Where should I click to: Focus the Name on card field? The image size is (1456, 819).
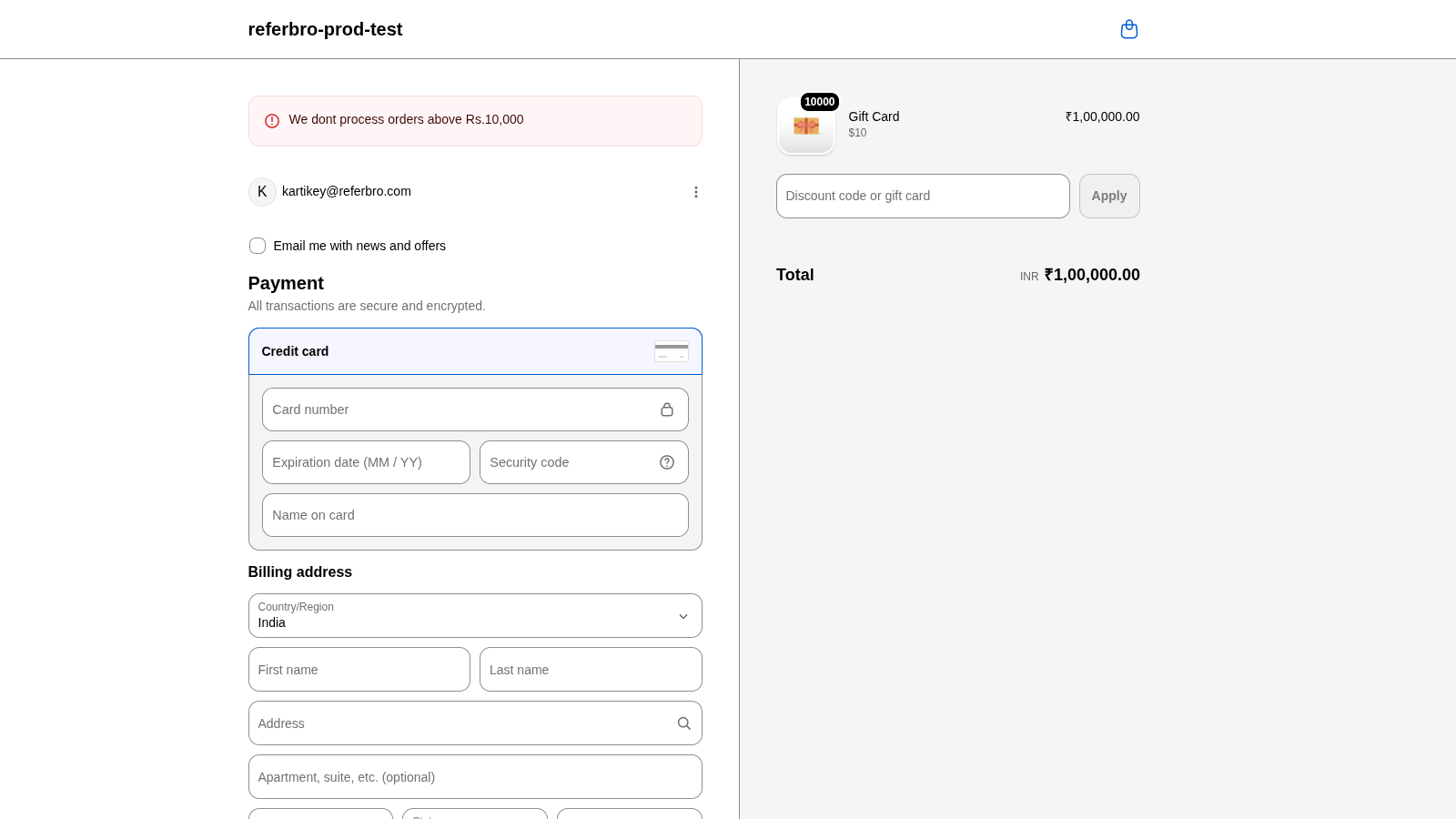click(475, 515)
